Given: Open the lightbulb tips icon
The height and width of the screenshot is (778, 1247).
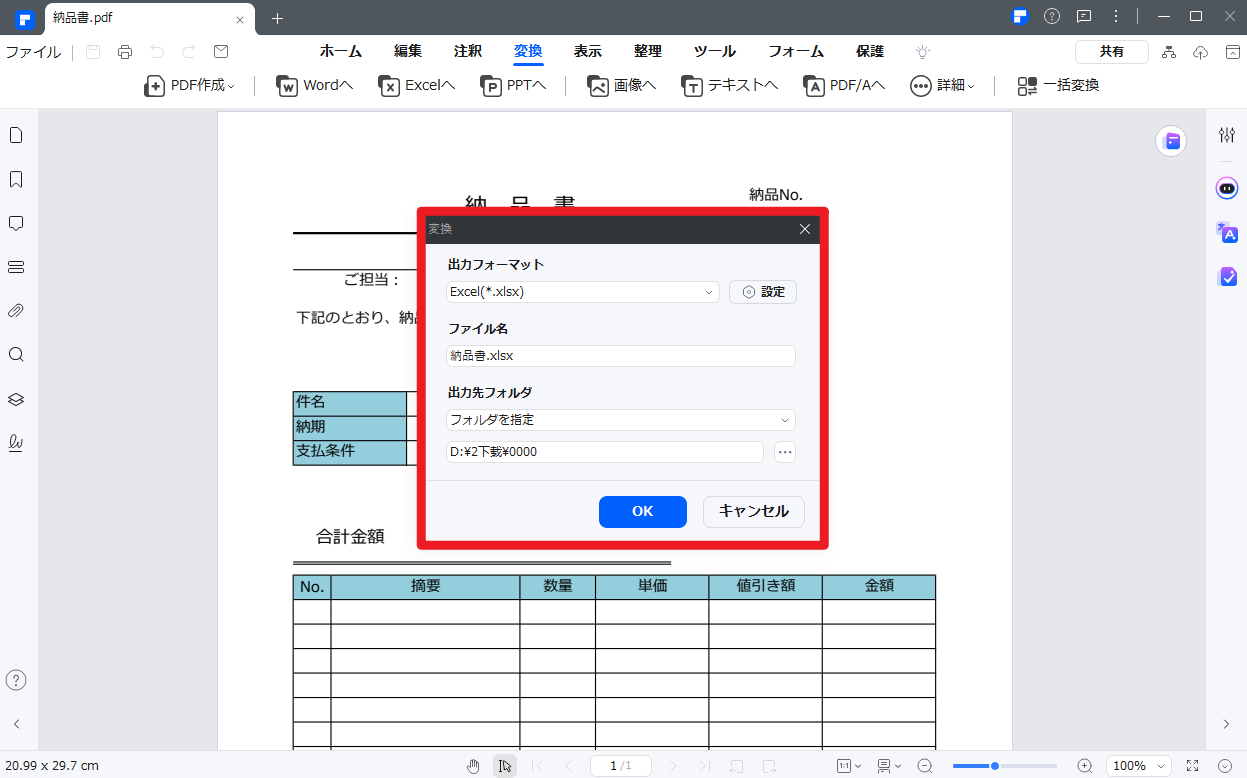Looking at the screenshot, I should pos(923,52).
